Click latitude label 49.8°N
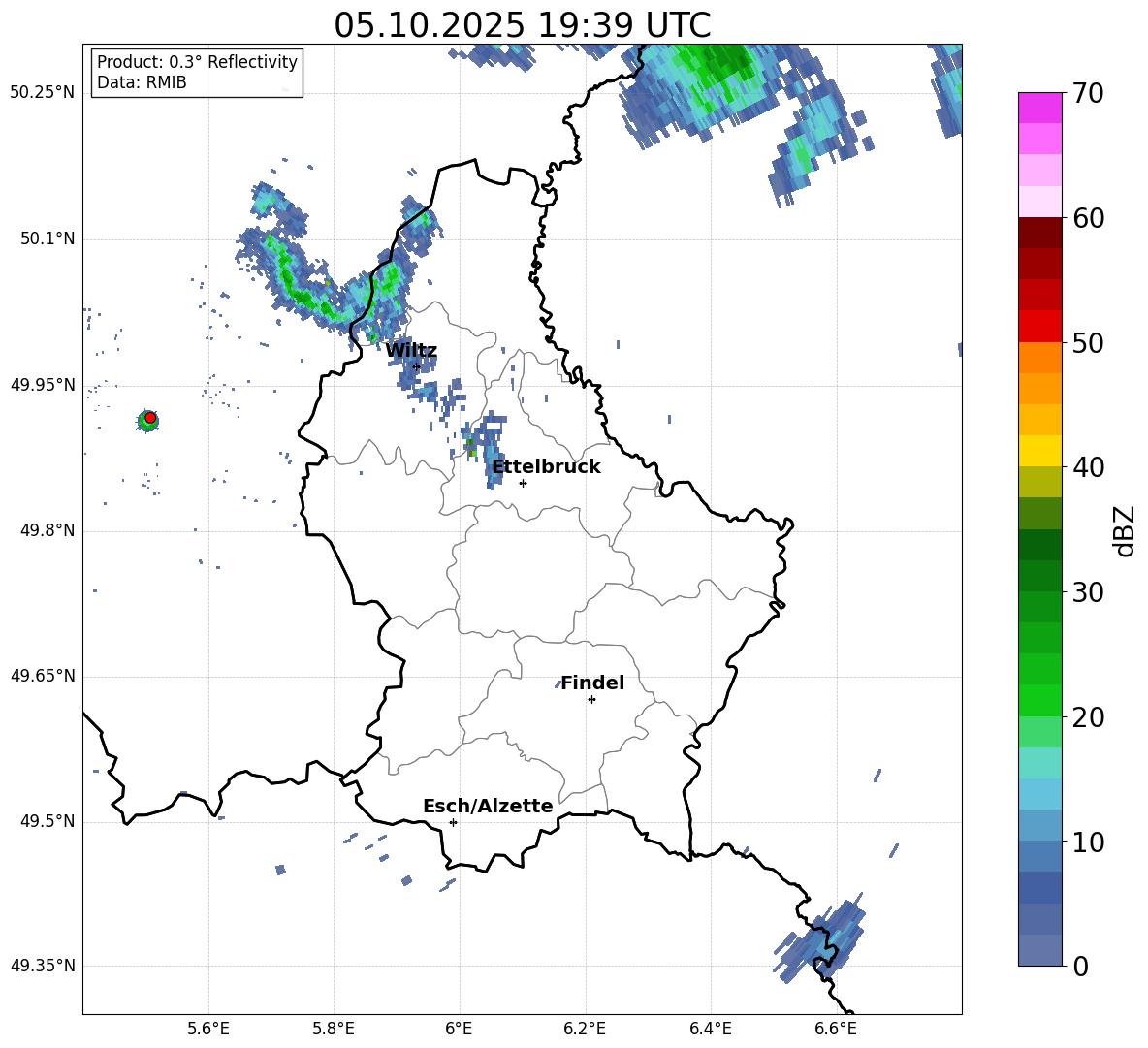Viewport: 1148px width, 1048px height. pos(47,530)
